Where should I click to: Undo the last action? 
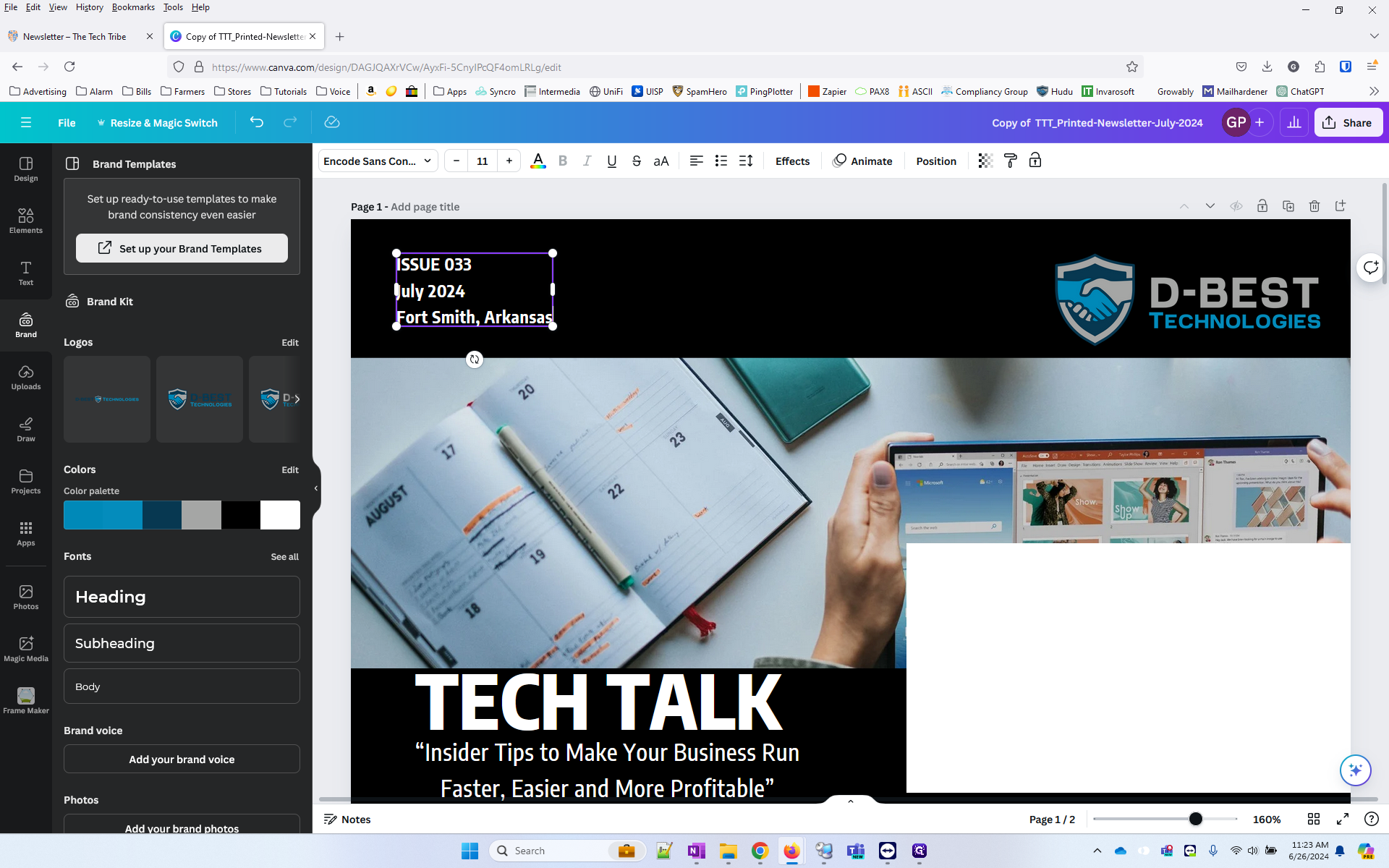pyautogui.click(x=257, y=122)
